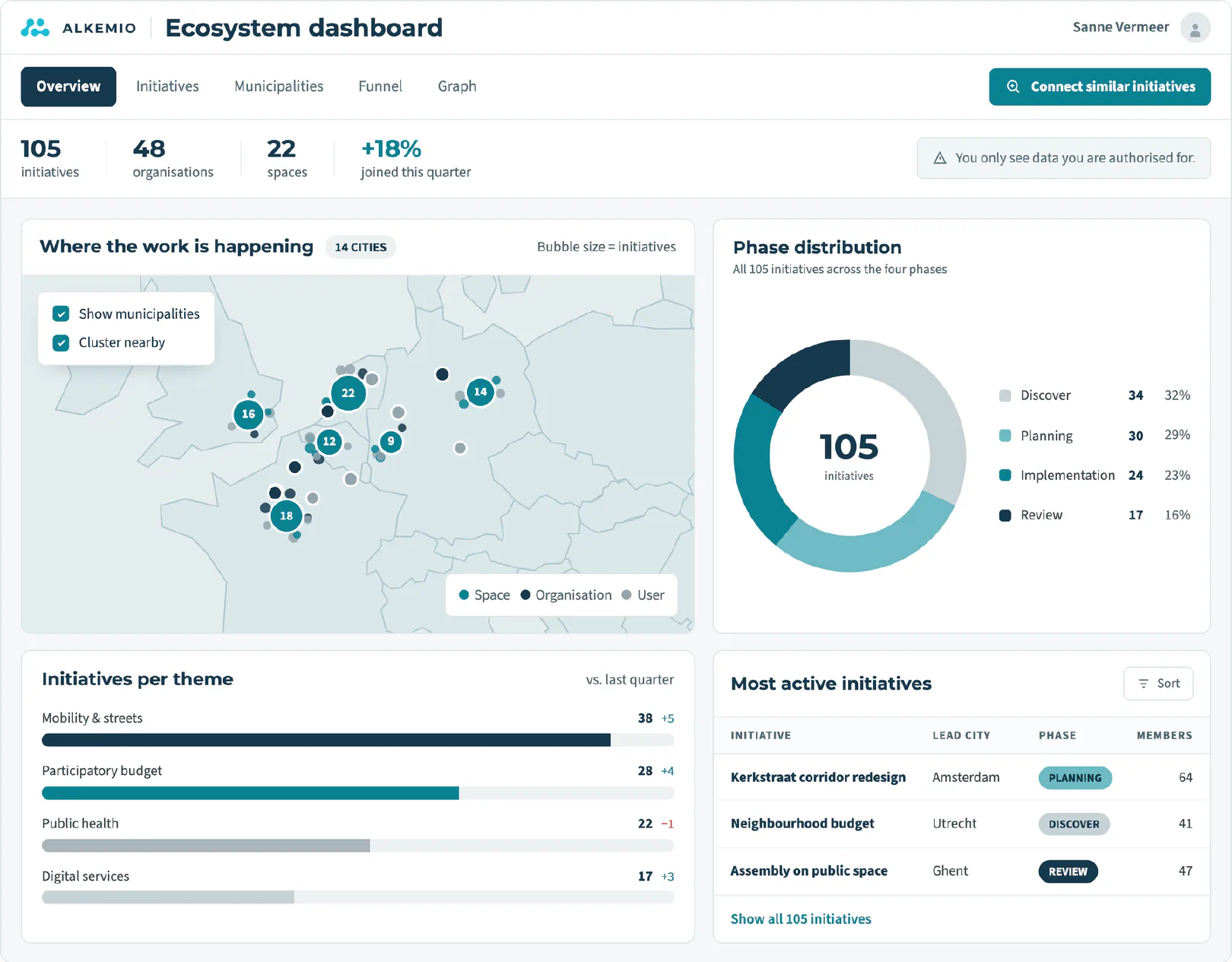The height and width of the screenshot is (962, 1232).
Task: Click the Mobility & streets progress bar
Action: point(357,740)
